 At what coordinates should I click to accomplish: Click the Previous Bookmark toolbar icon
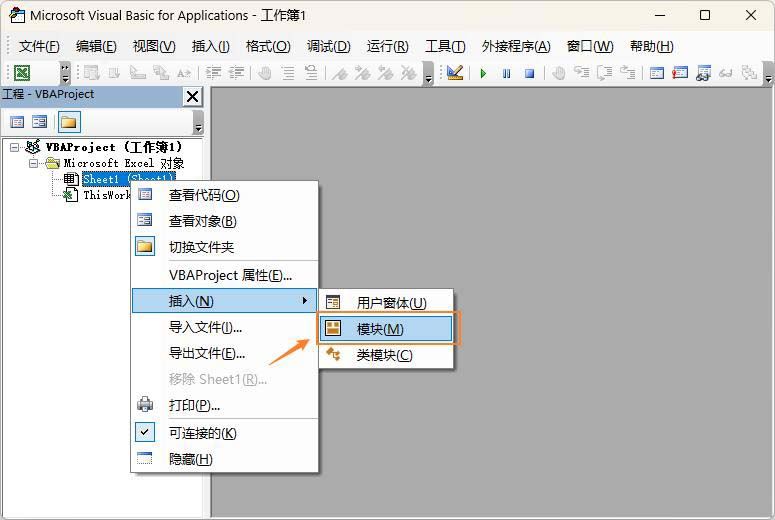(x=386, y=73)
